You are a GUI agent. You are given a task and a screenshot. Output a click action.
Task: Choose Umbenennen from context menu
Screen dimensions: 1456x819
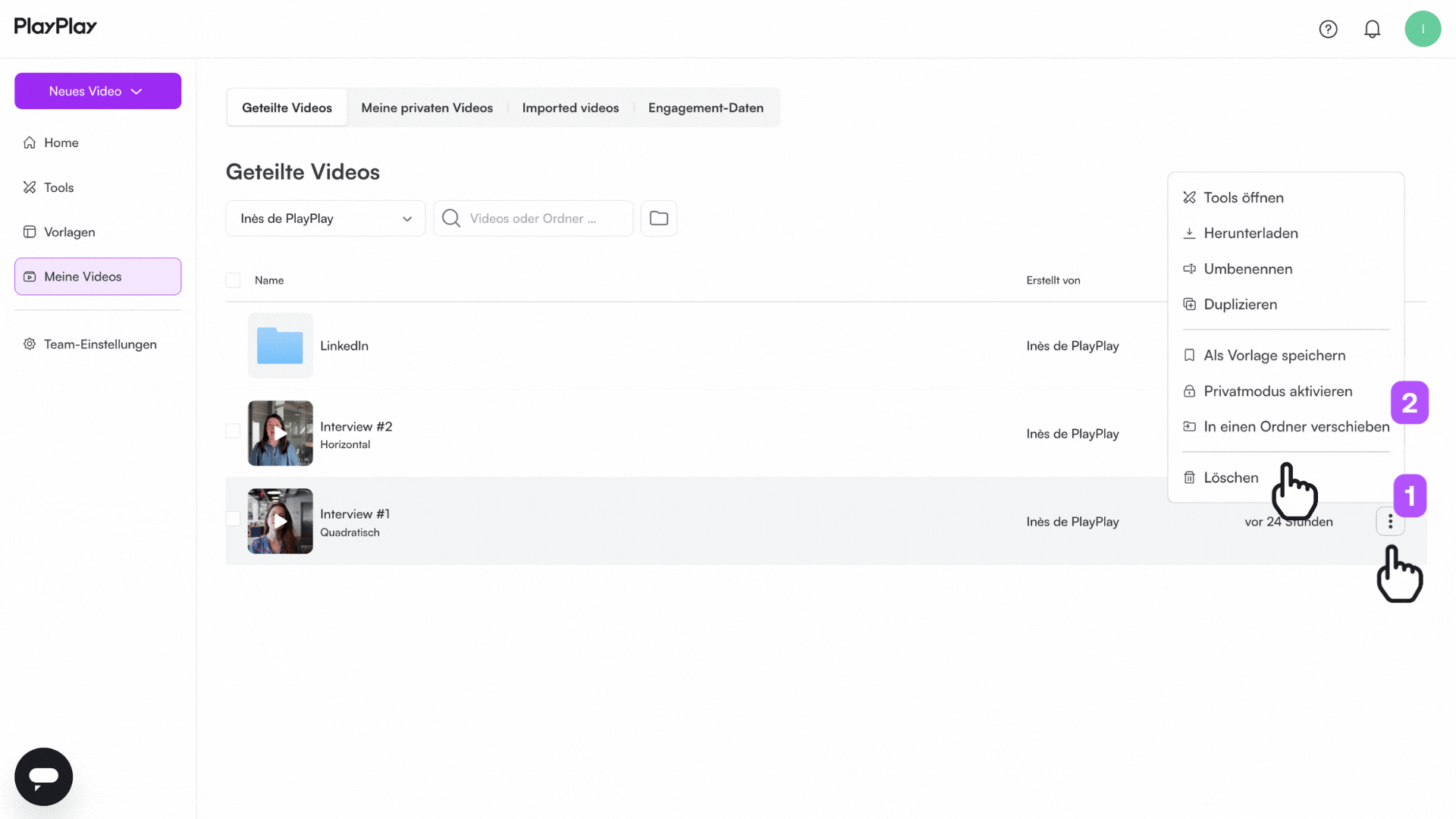point(1285,268)
